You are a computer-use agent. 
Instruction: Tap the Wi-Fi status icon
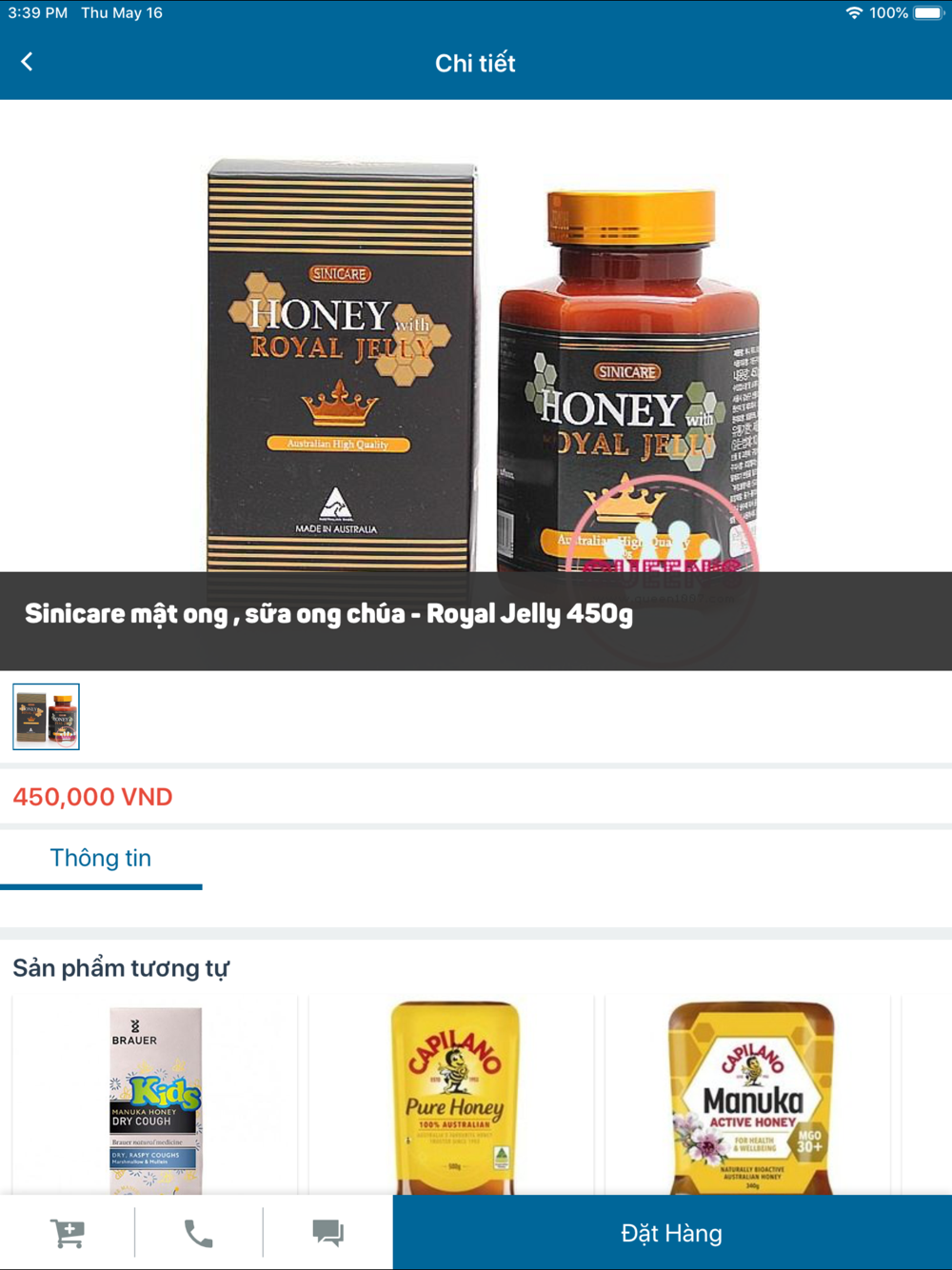click(x=854, y=13)
